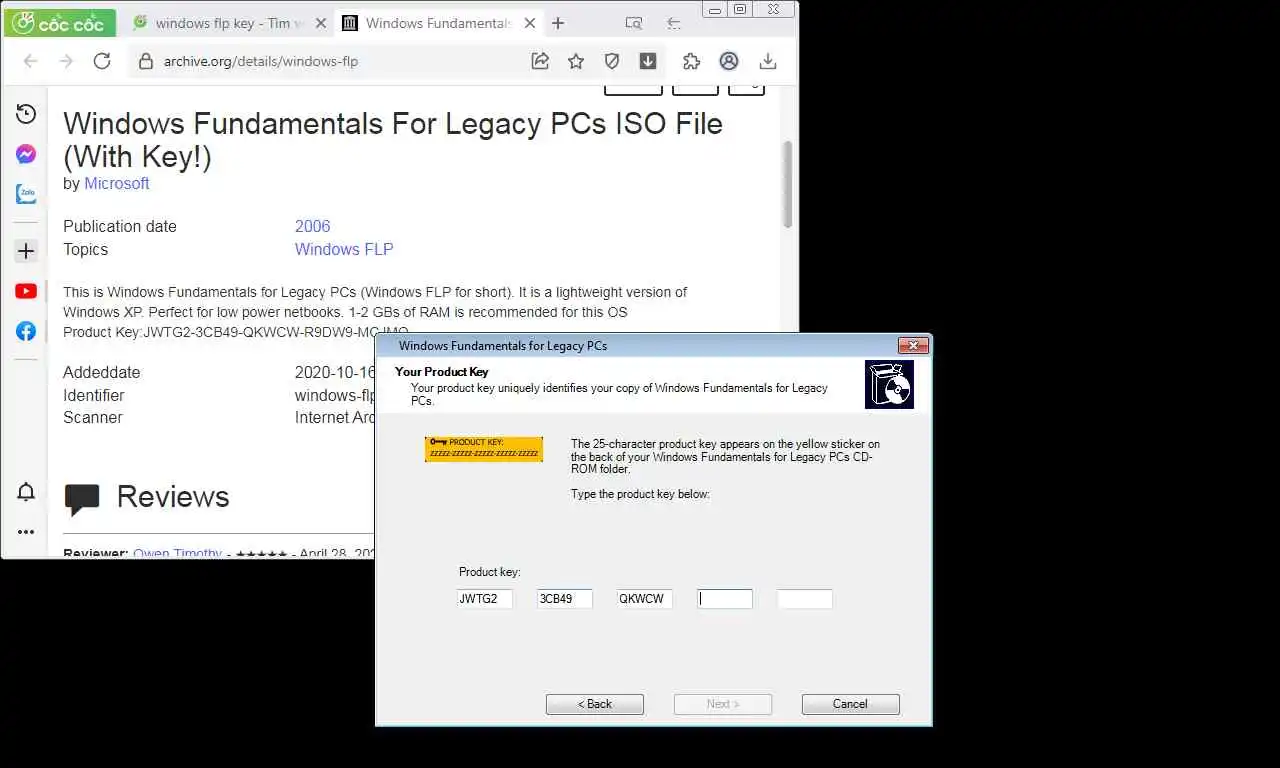Open the sidebar more options dots

(26, 532)
